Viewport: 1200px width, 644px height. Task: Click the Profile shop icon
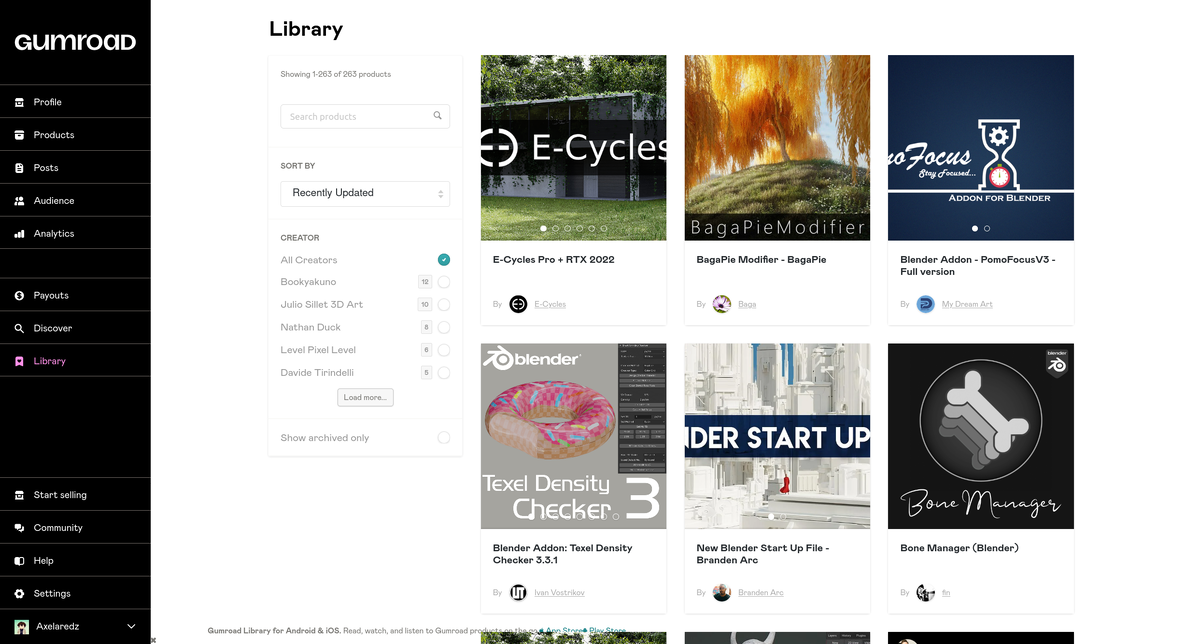click(x=19, y=102)
